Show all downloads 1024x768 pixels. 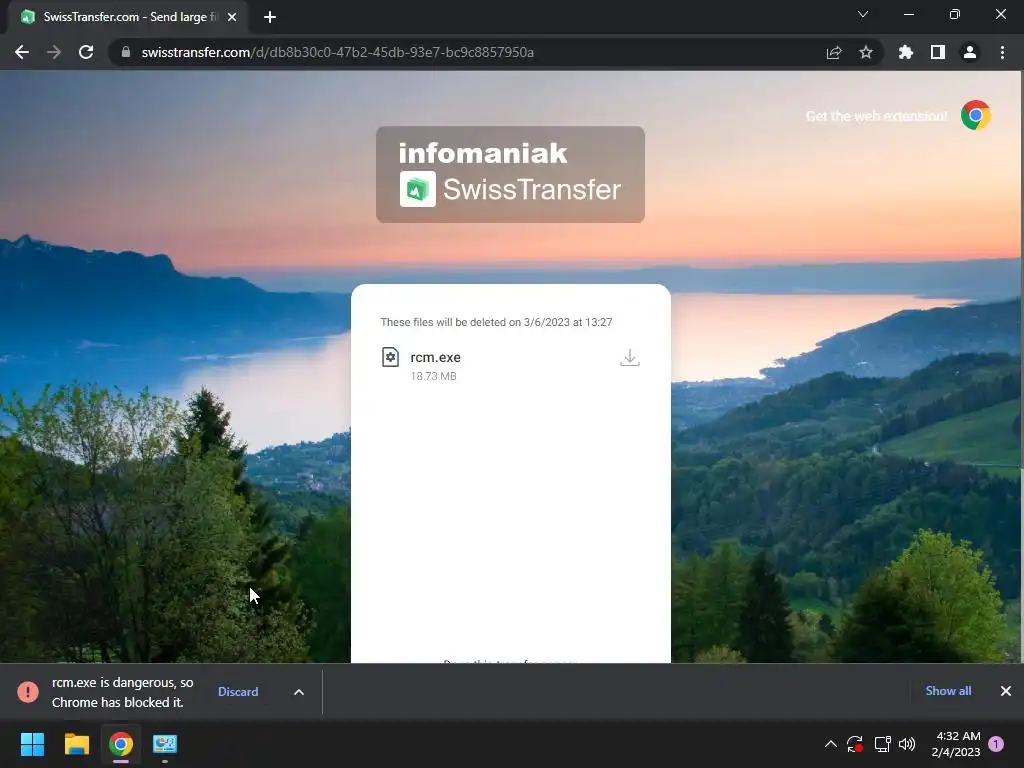[948, 691]
